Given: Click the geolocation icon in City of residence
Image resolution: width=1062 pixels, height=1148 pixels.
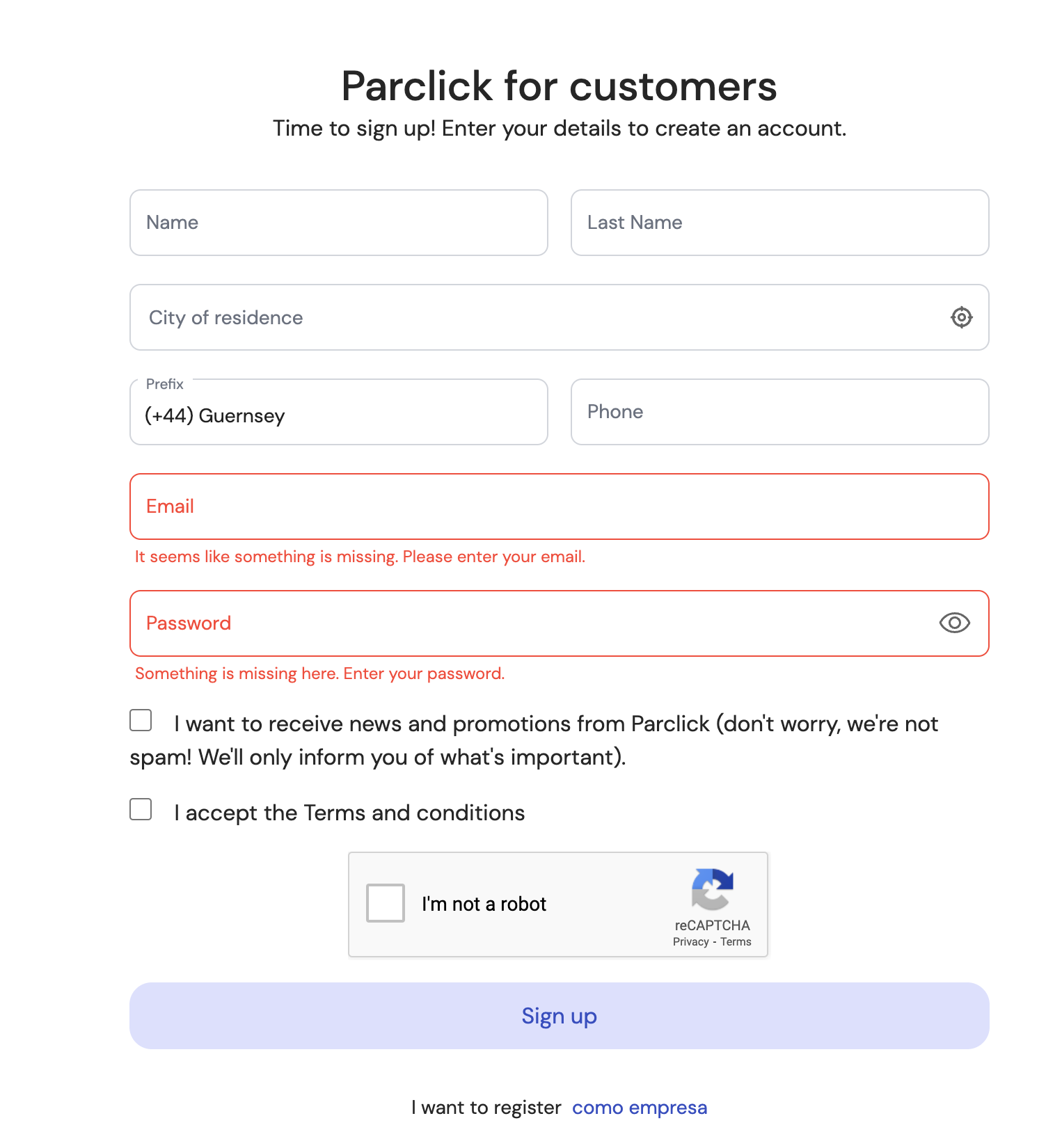Looking at the screenshot, I should coord(961,317).
